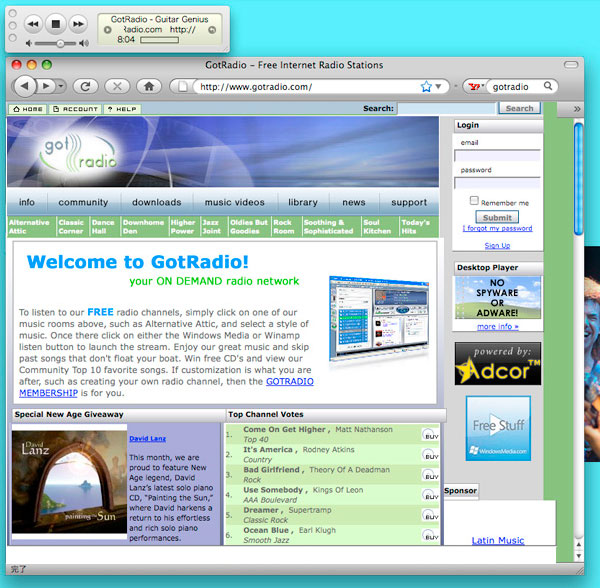This screenshot has height=588, width=600.
Task: Click the URL address field
Action: [x=306, y=87]
